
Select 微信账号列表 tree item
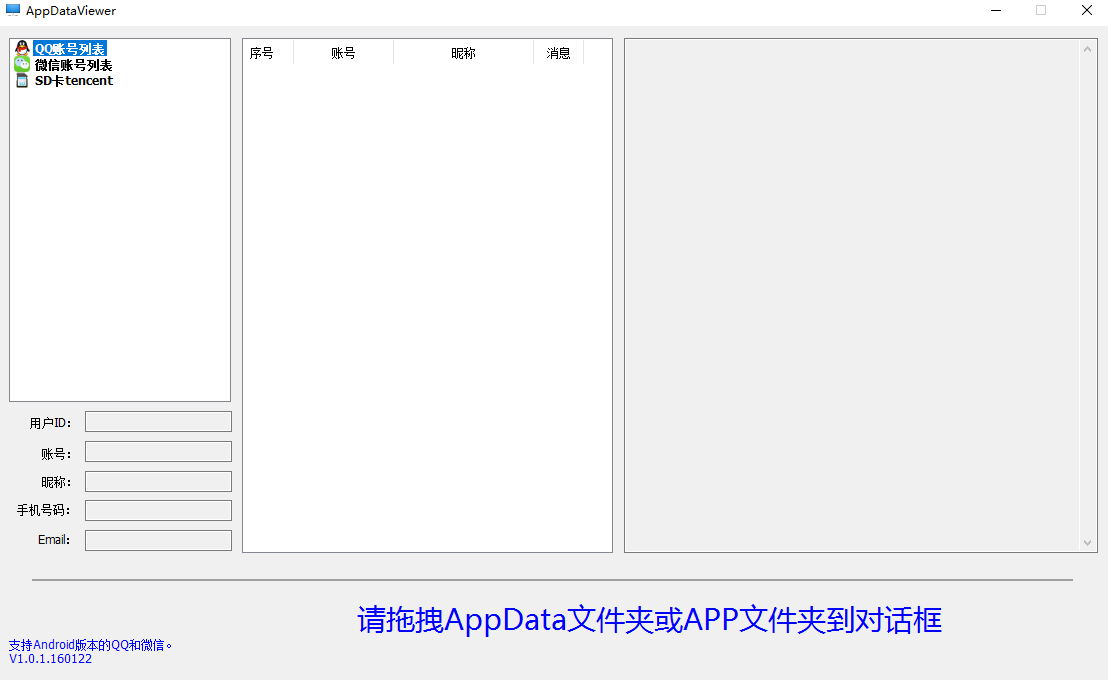(73, 65)
